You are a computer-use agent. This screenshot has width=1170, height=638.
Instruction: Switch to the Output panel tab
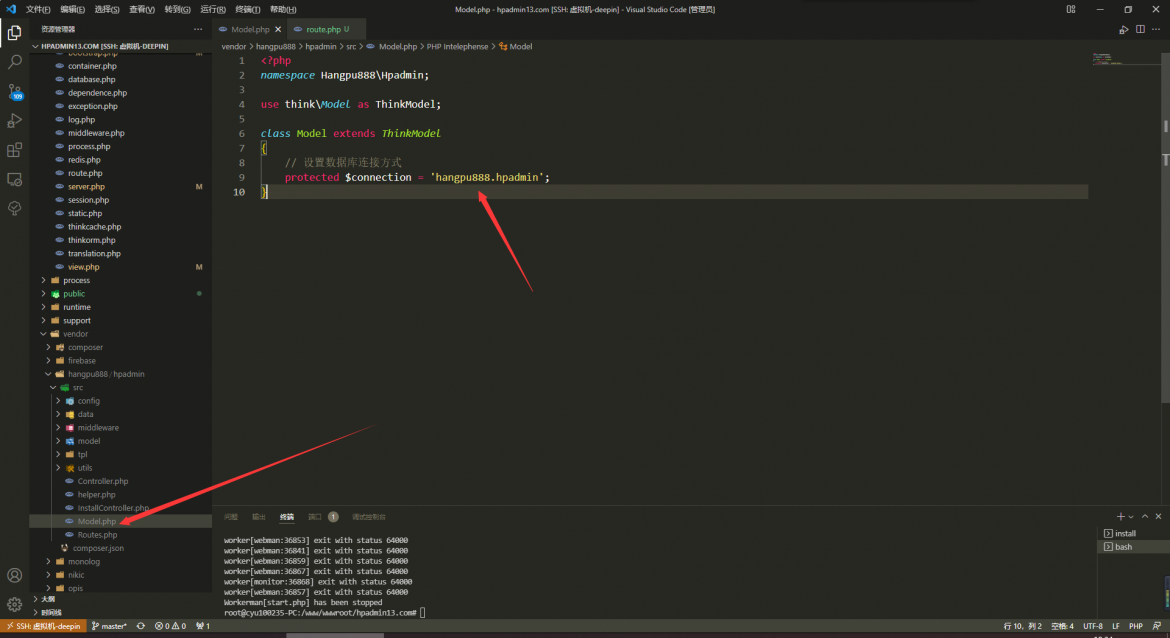[x=259, y=516]
